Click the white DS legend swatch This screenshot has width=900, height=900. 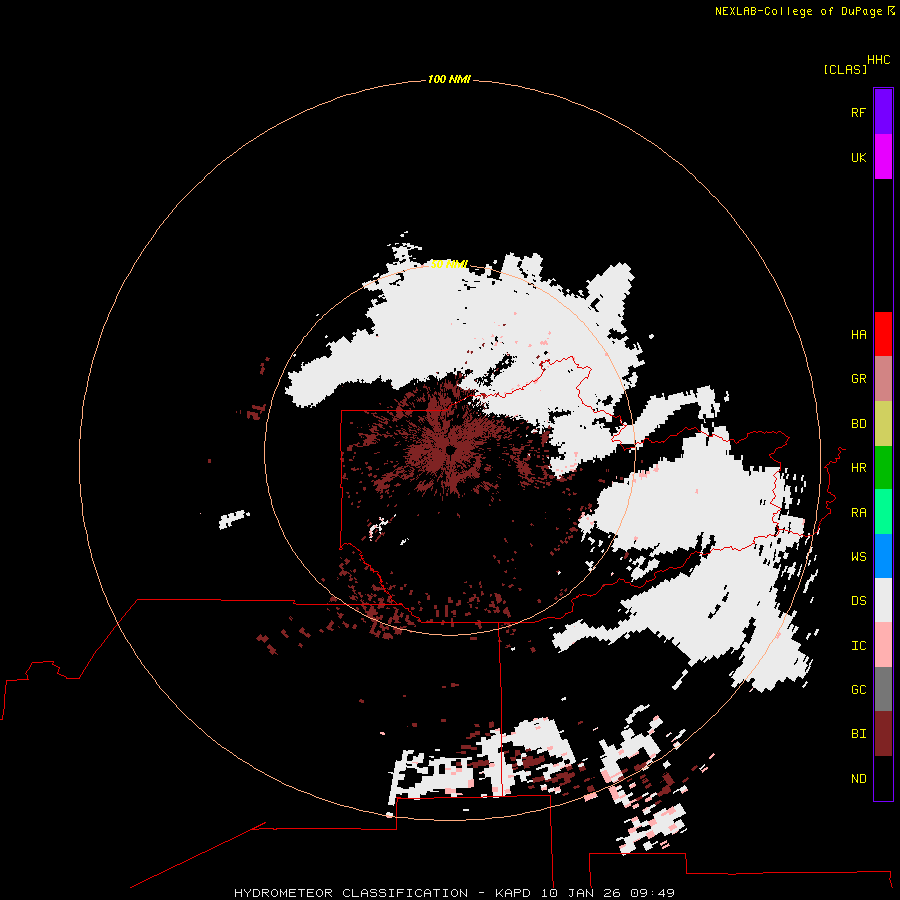click(883, 600)
